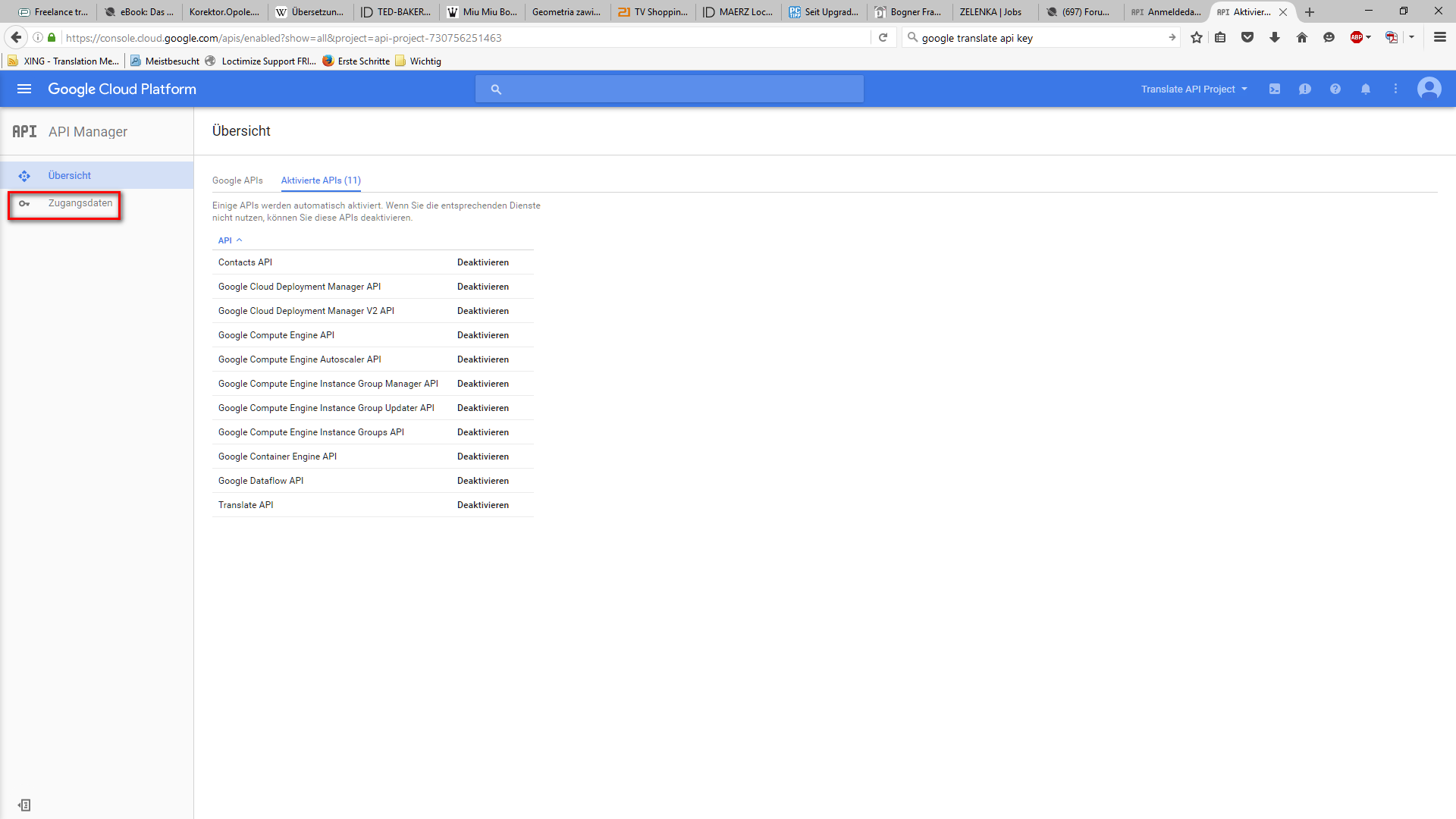1456x819 pixels.
Task: Open the 'XING - Translation Me...' bookmark
Action: [x=64, y=61]
